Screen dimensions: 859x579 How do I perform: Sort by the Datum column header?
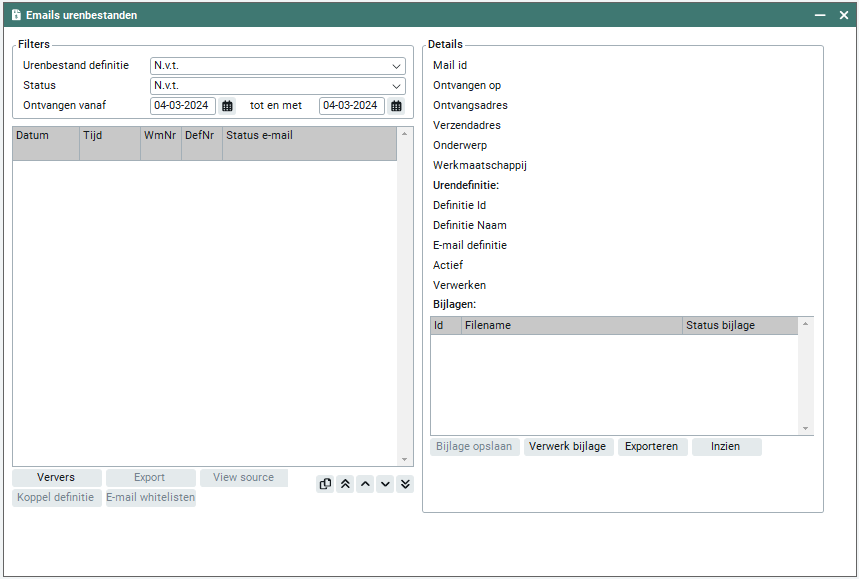(45, 135)
